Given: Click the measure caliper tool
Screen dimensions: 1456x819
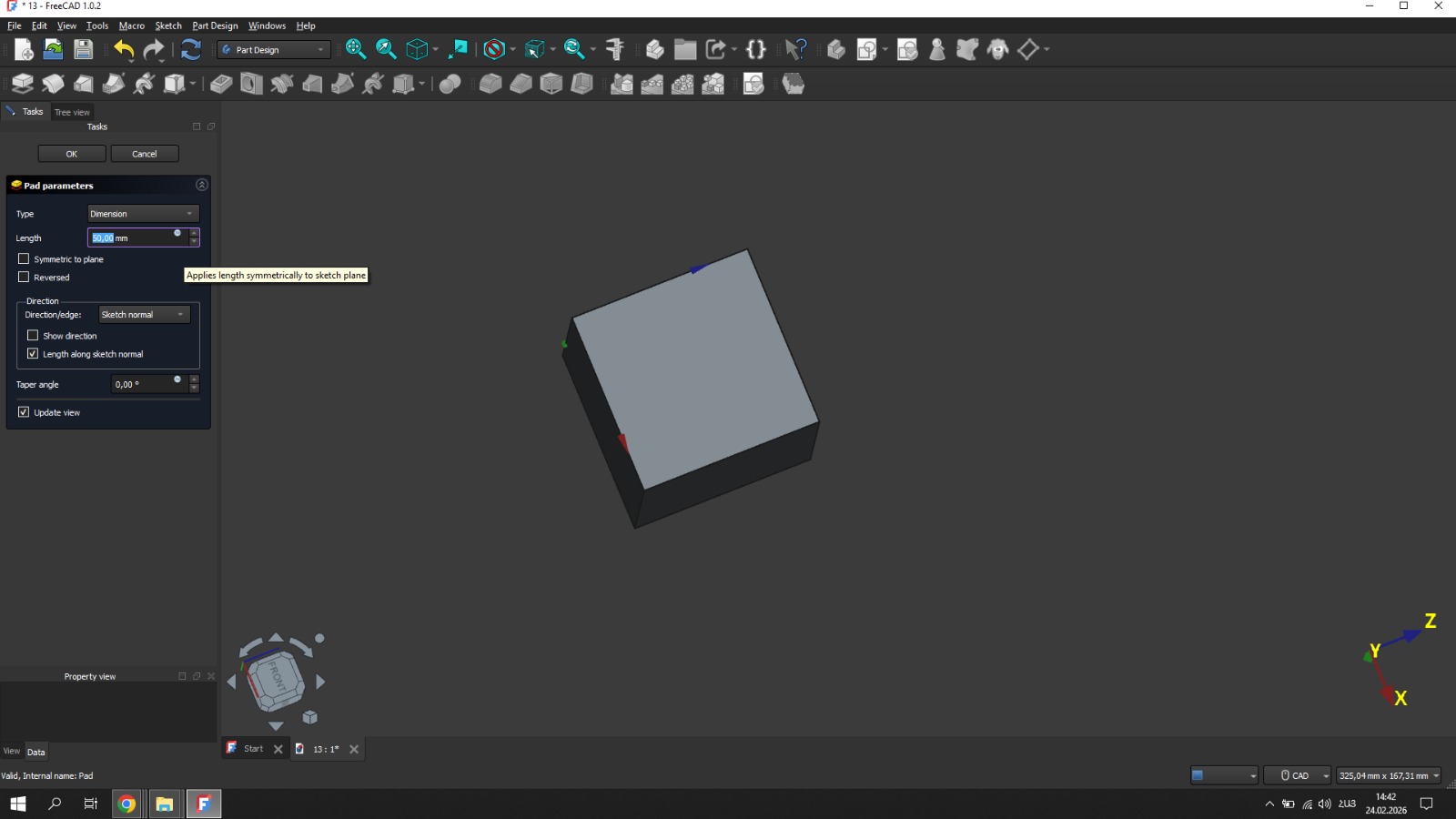Looking at the screenshot, I should pyautogui.click(x=615, y=49).
